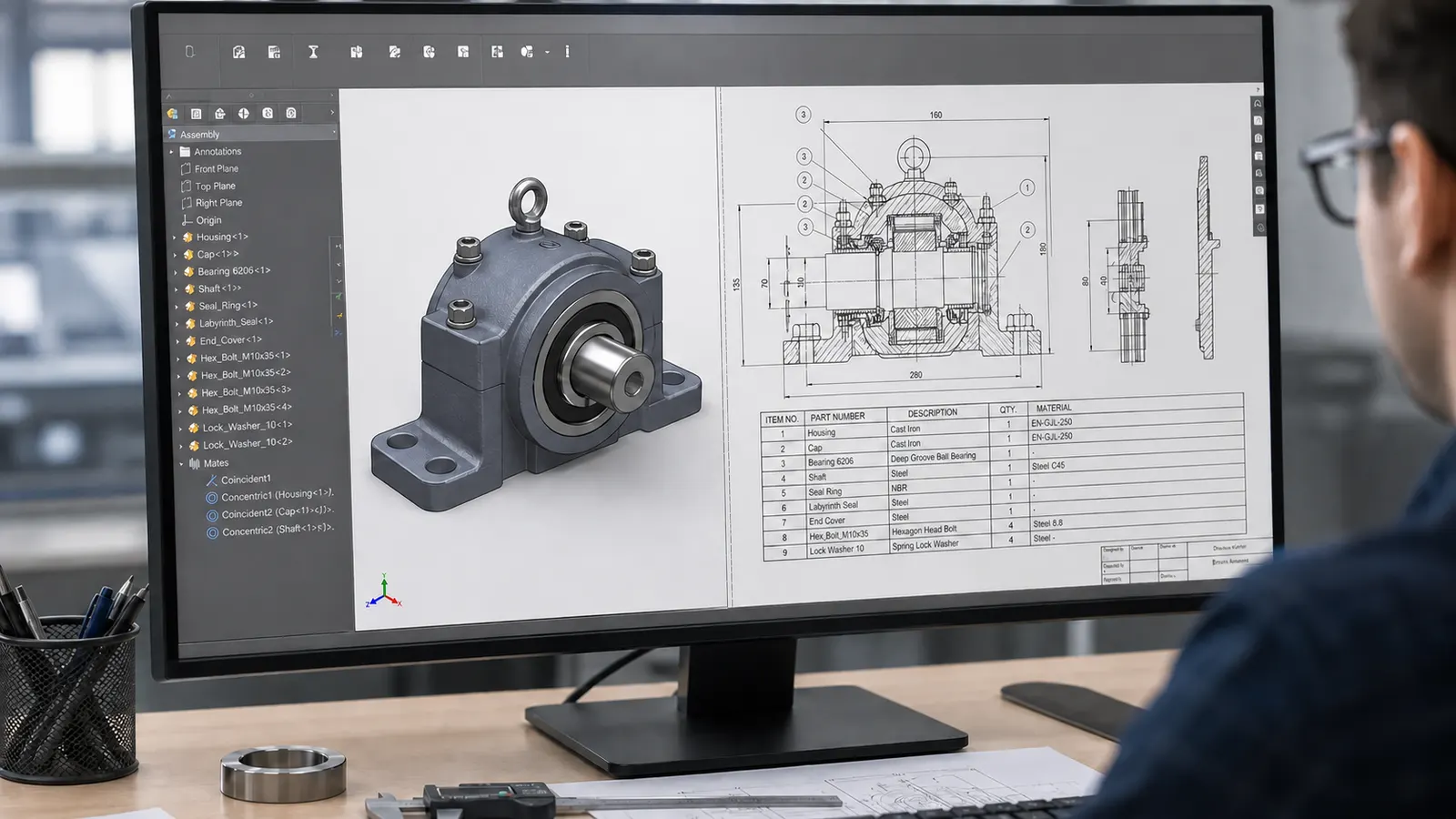Switch to the feature tree tab with colored assembly icon
This screenshot has height=819, width=1456.
tap(172, 114)
